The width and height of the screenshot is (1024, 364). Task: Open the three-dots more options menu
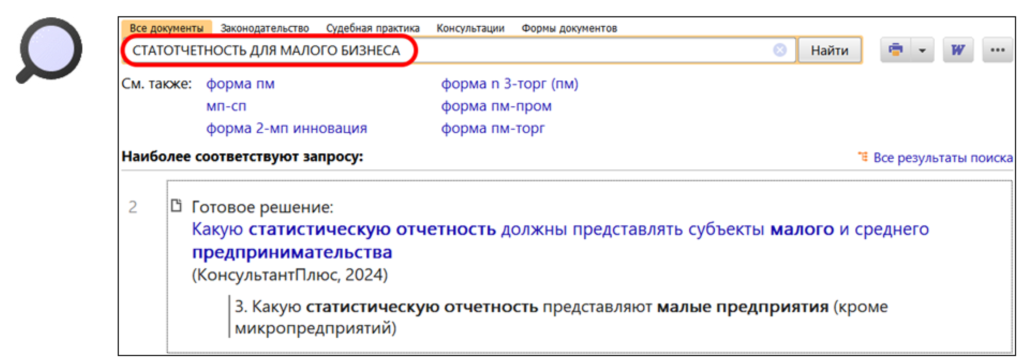997,50
